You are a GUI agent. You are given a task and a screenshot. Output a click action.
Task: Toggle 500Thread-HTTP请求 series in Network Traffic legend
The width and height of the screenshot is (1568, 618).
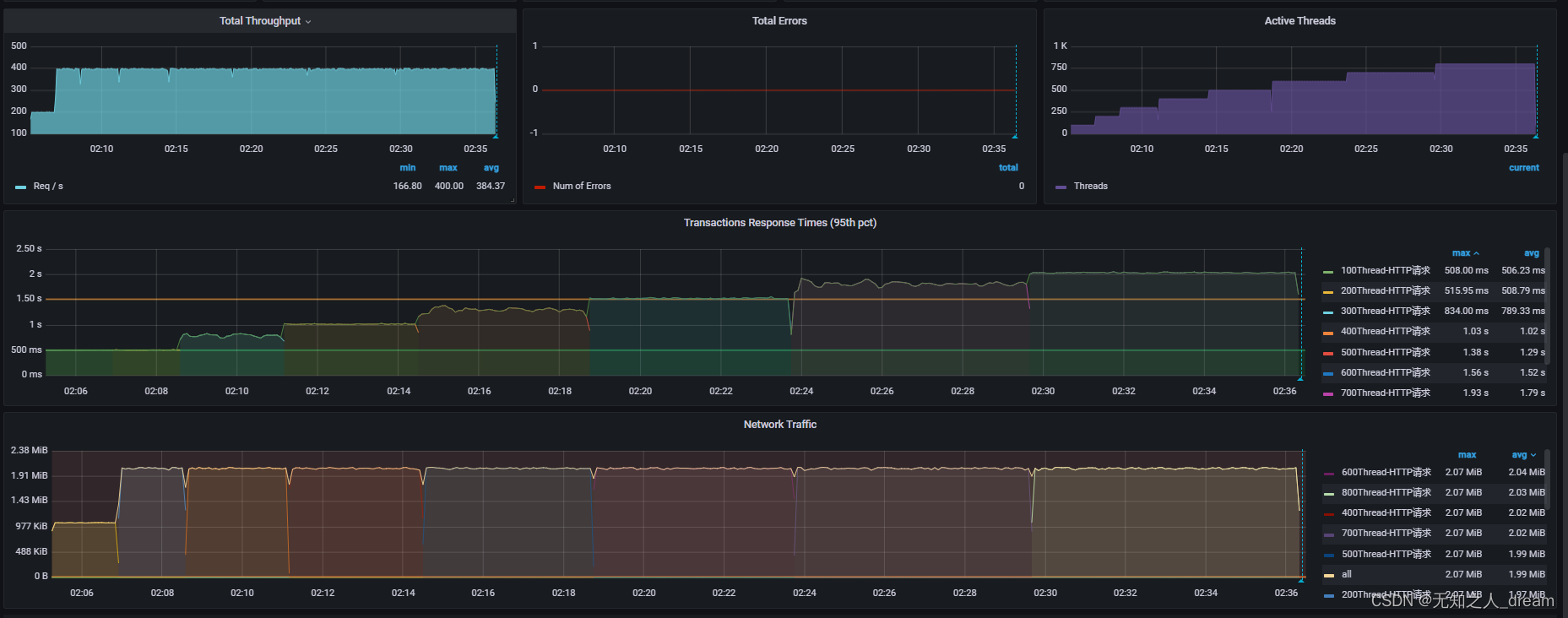[1386, 555]
